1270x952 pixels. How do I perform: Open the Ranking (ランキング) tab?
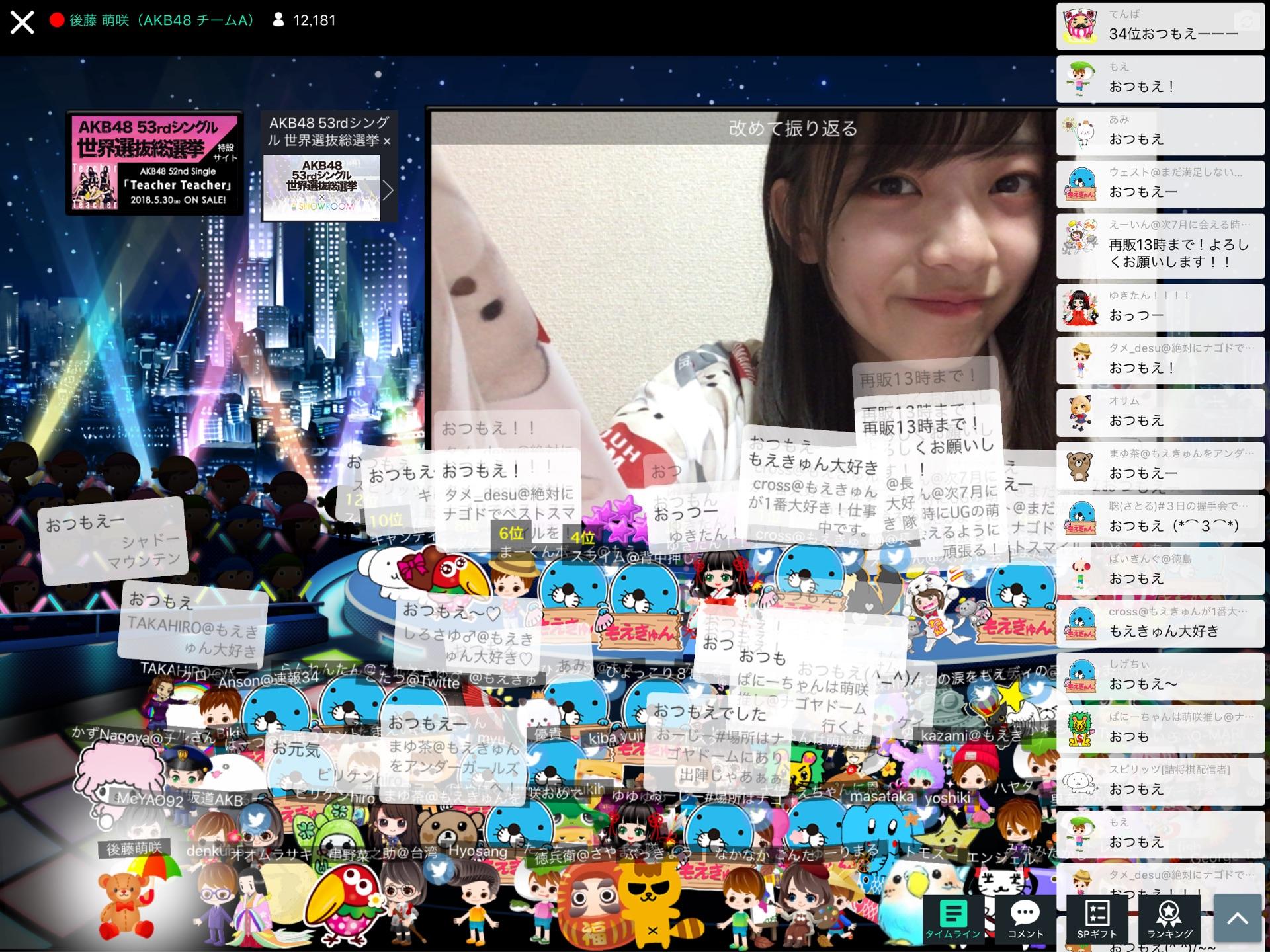click(1169, 919)
